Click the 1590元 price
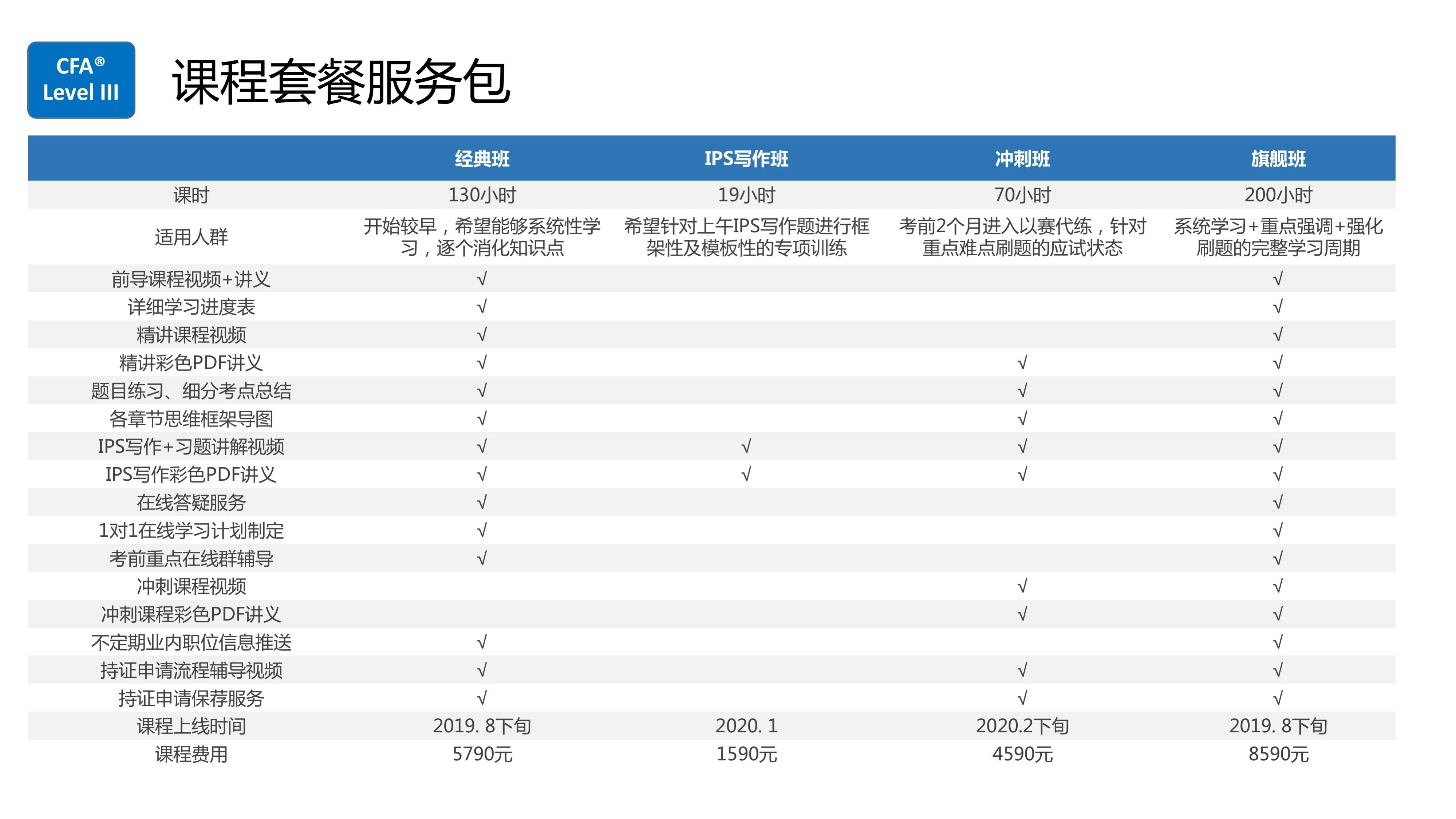 [746, 754]
